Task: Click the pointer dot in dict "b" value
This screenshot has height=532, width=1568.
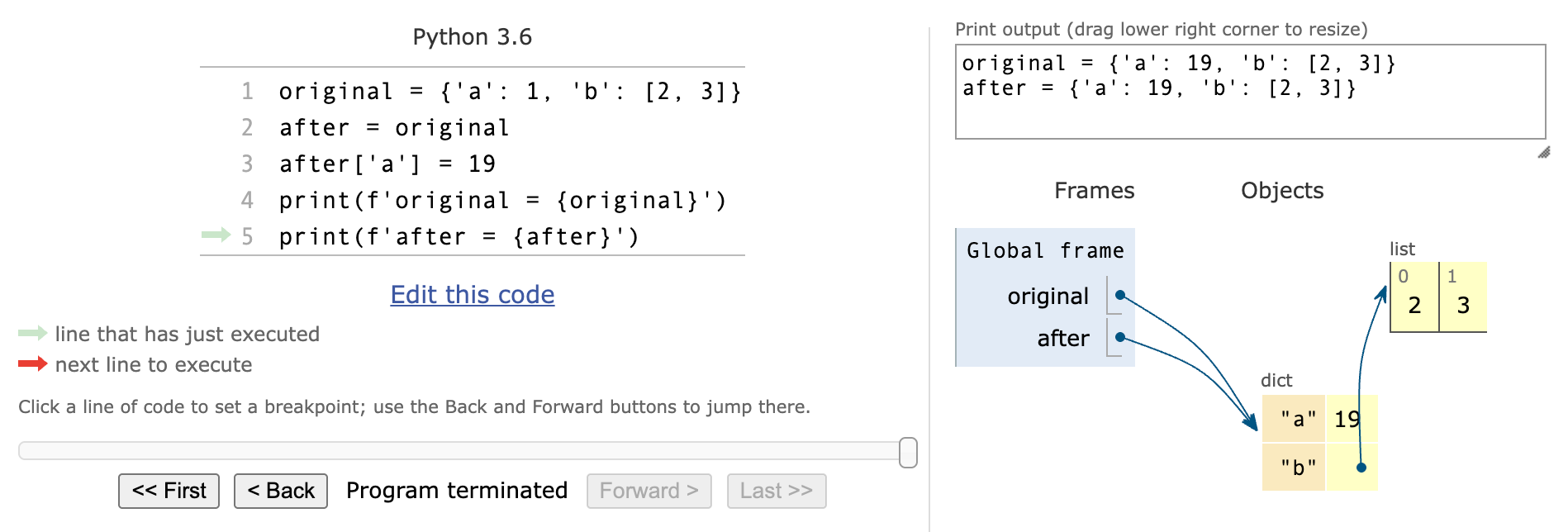Action: pos(1361,468)
